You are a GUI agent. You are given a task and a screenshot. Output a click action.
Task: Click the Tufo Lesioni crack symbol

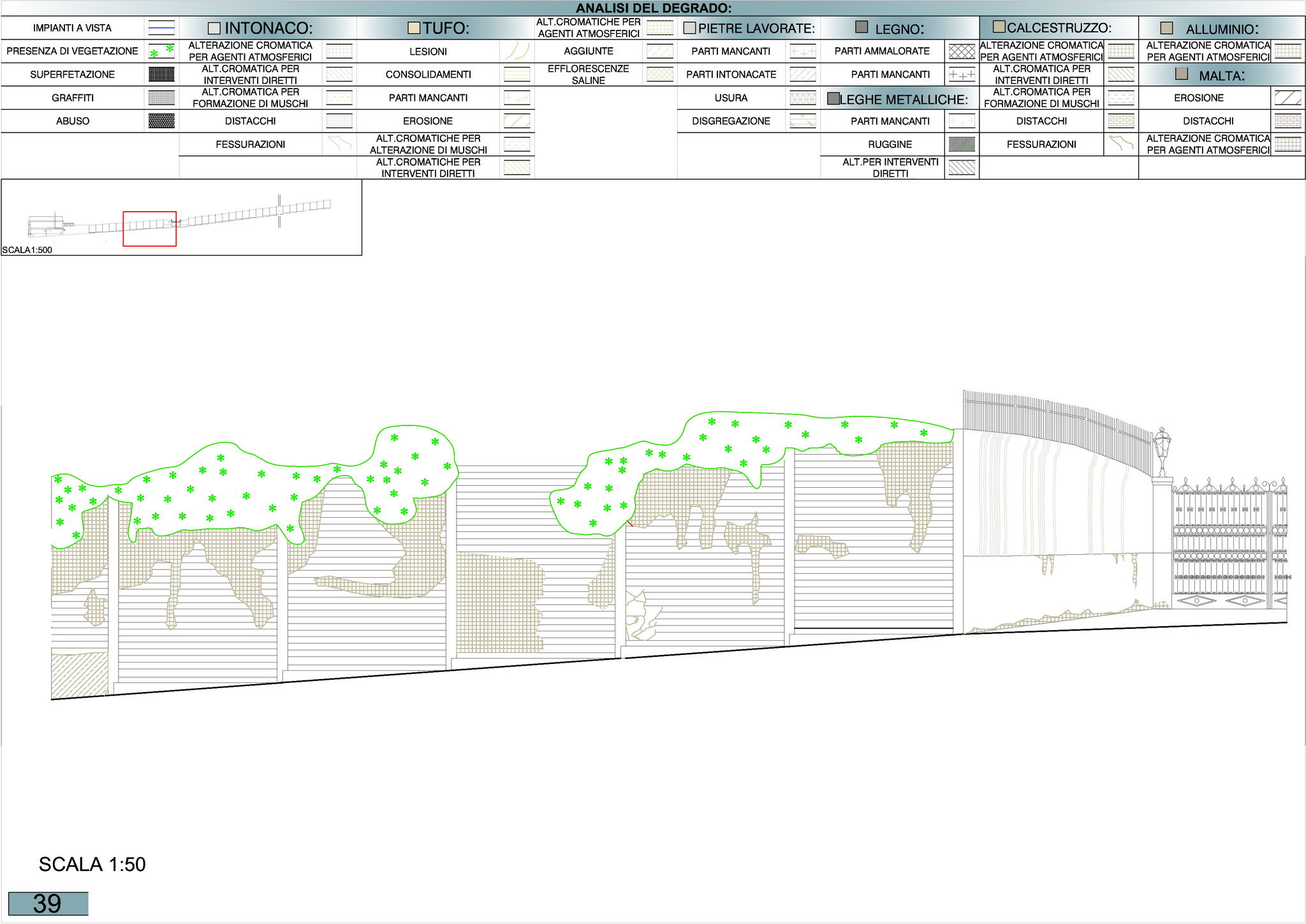(517, 52)
